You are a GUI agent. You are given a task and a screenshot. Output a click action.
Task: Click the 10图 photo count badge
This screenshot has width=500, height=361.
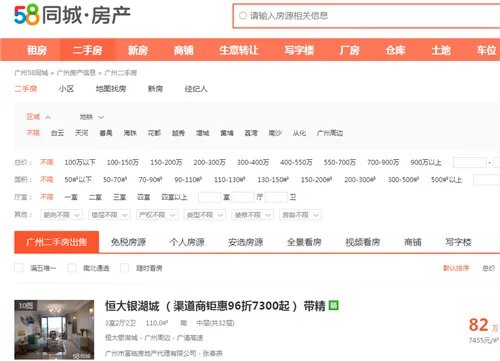point(25,305)
